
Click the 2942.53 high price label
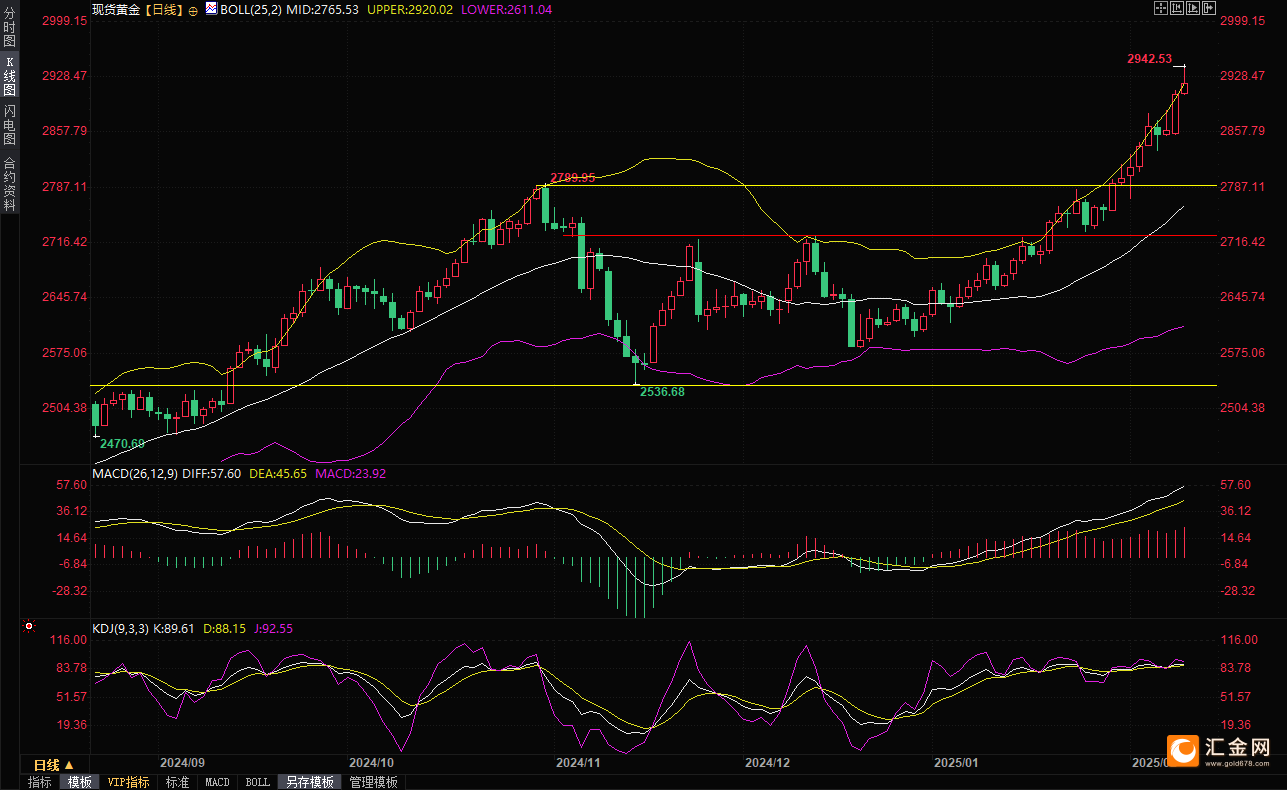coord(1149,59)
